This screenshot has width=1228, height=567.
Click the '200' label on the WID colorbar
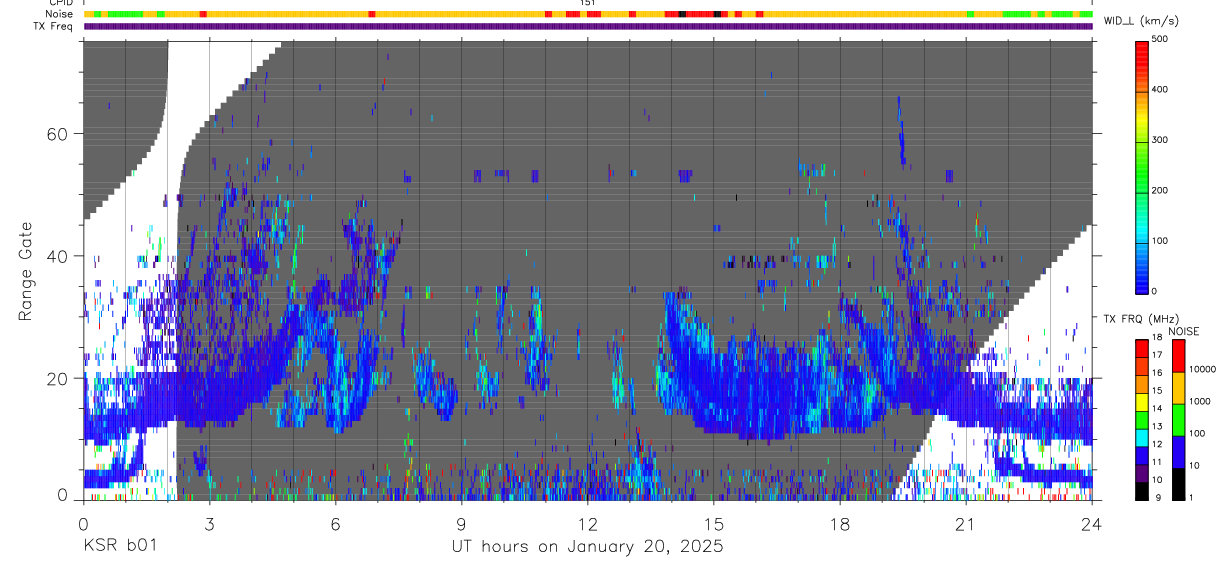click(x=1160, y=190)
